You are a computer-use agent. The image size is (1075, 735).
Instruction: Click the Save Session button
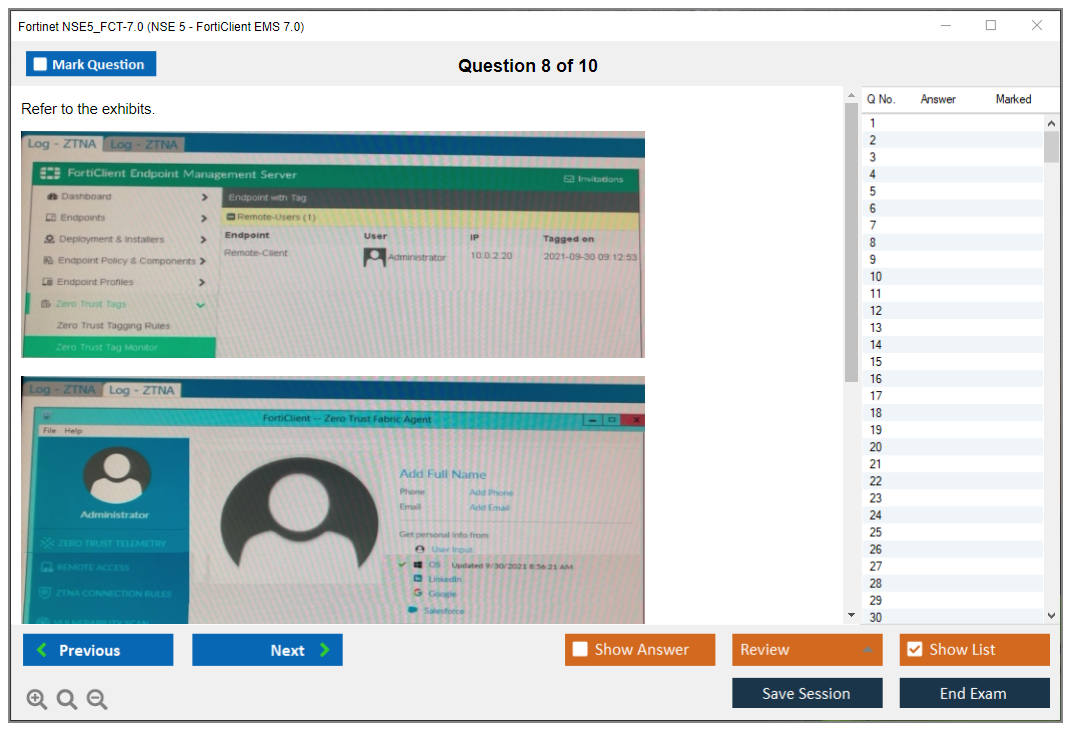coord(806,693)
